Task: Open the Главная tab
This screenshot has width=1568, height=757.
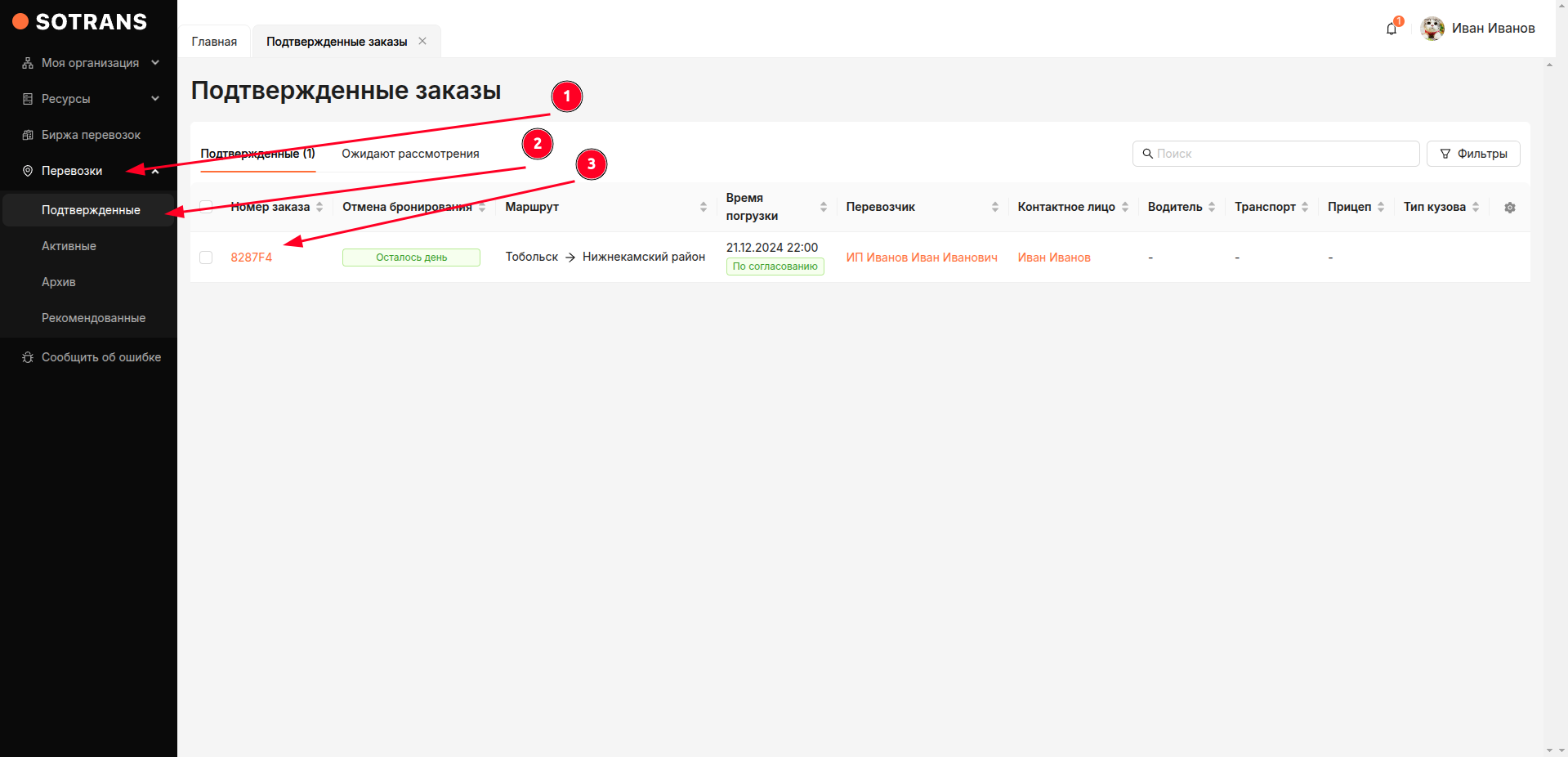Action: coord(214,42)
